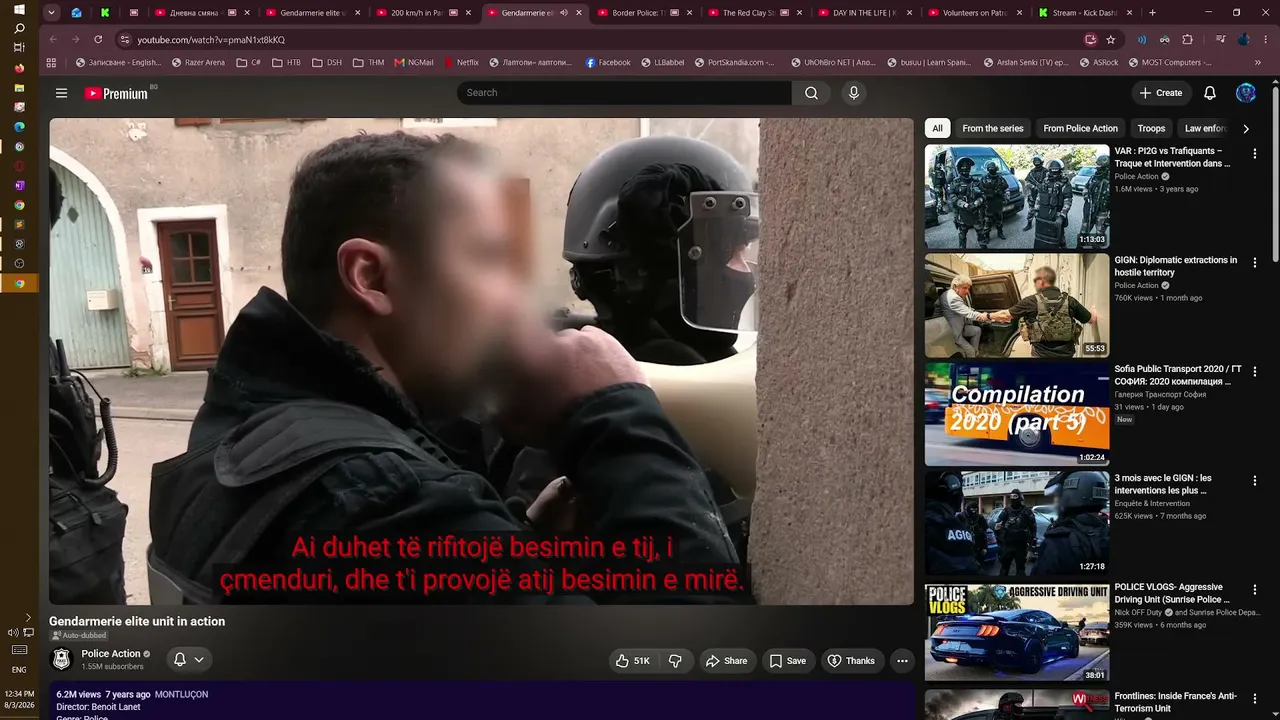Start voice search with the microphone
This screenshot has height=720, width=1280.
tap(853, 93)
